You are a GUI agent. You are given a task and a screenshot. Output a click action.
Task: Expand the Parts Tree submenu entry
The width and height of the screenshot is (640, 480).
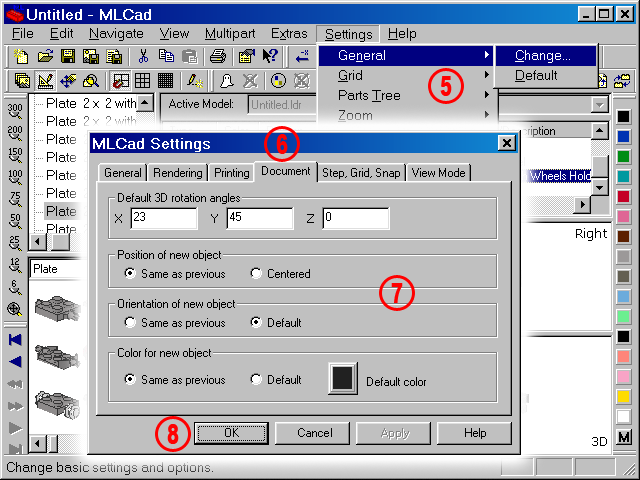tap(407, 95)
